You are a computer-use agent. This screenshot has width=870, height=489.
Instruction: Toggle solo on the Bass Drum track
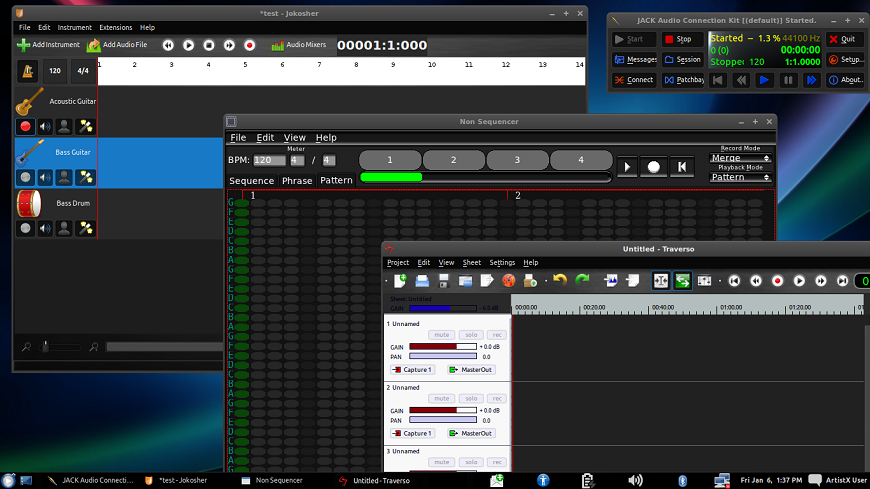coord(65,228)
